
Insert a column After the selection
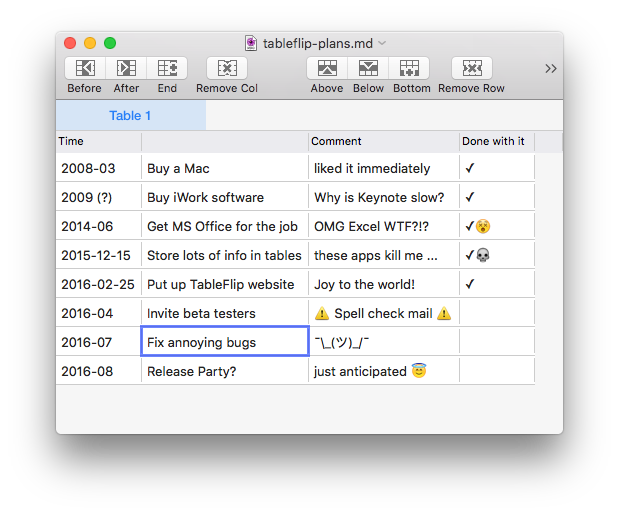click(x=126, y=68)
